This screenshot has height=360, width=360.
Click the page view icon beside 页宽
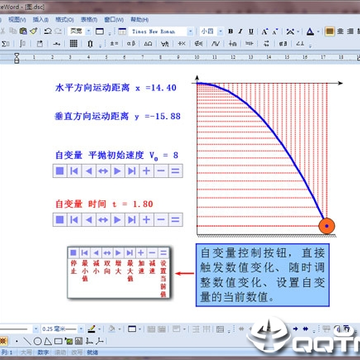tap(99, 31)
